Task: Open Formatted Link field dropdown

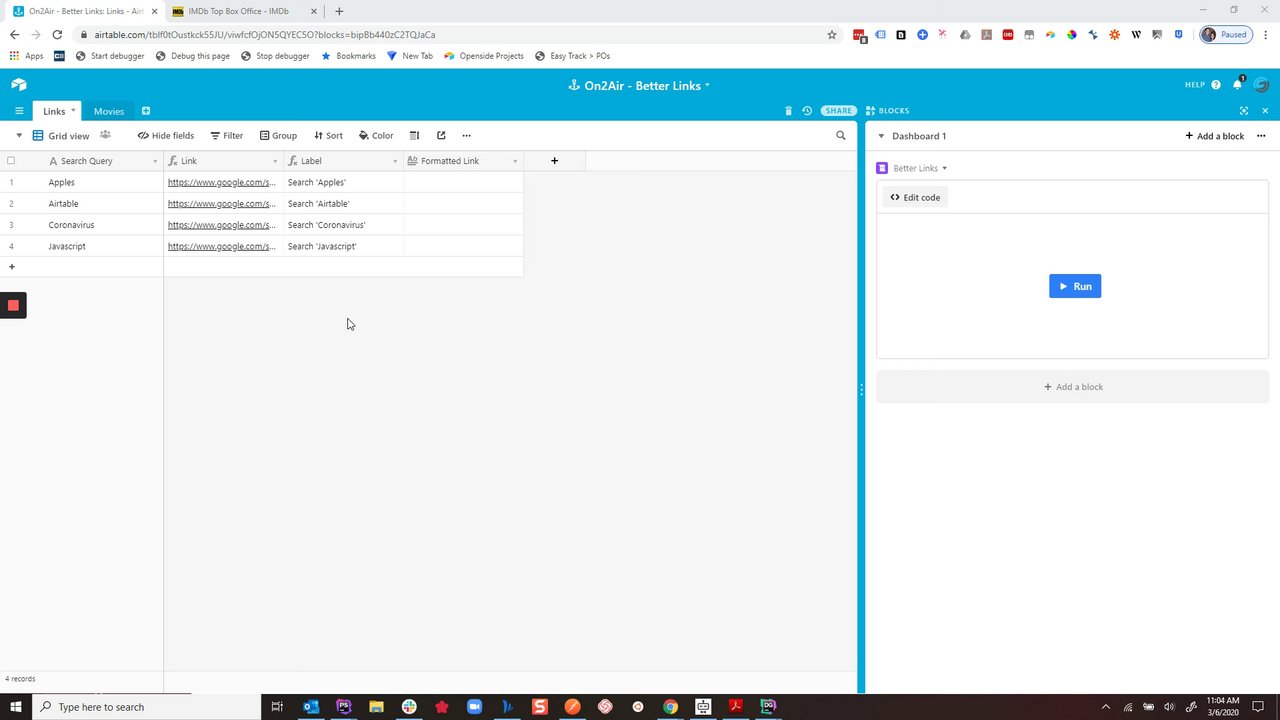Action: [x=515, y=161]
